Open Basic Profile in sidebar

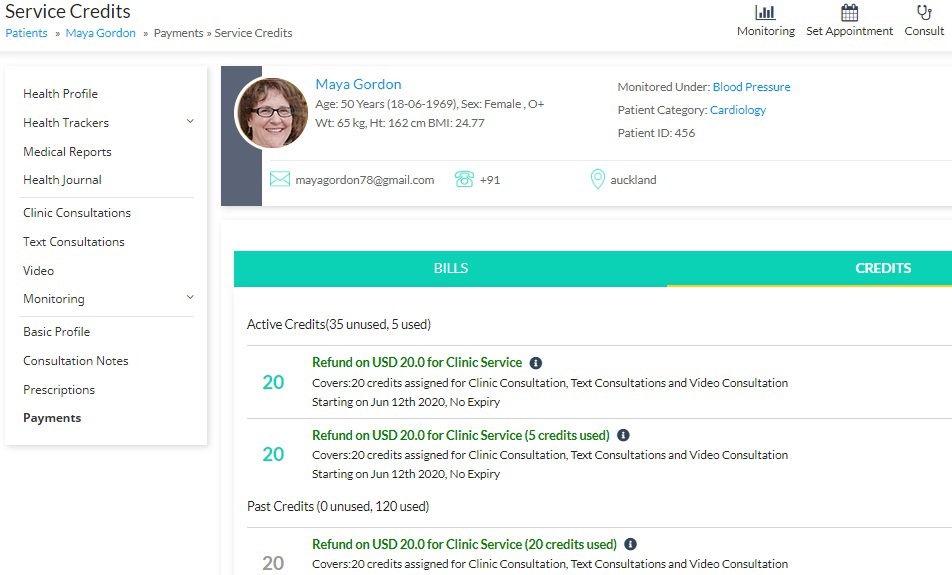[x=56, y=332]
